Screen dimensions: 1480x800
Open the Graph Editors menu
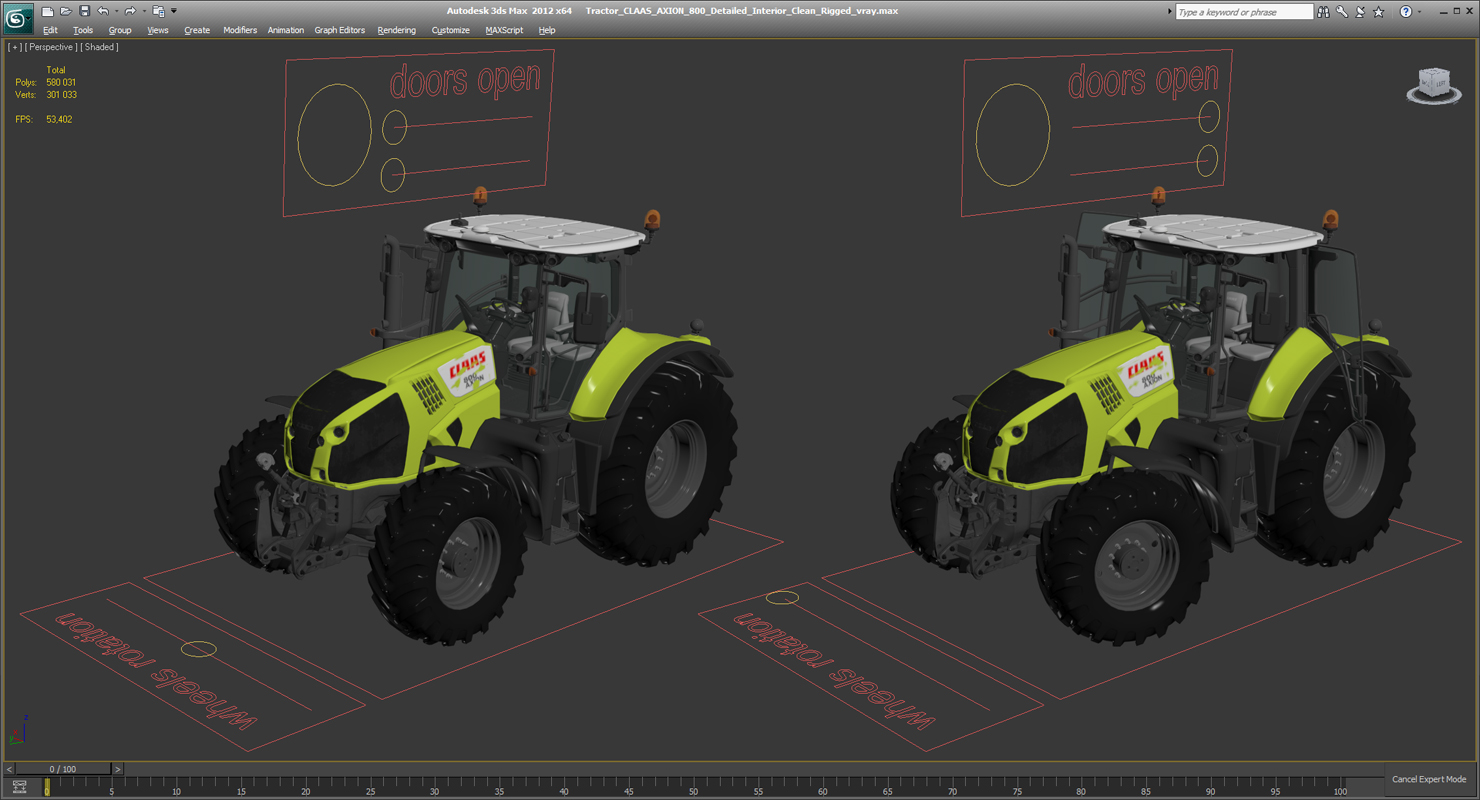point(340,30)
